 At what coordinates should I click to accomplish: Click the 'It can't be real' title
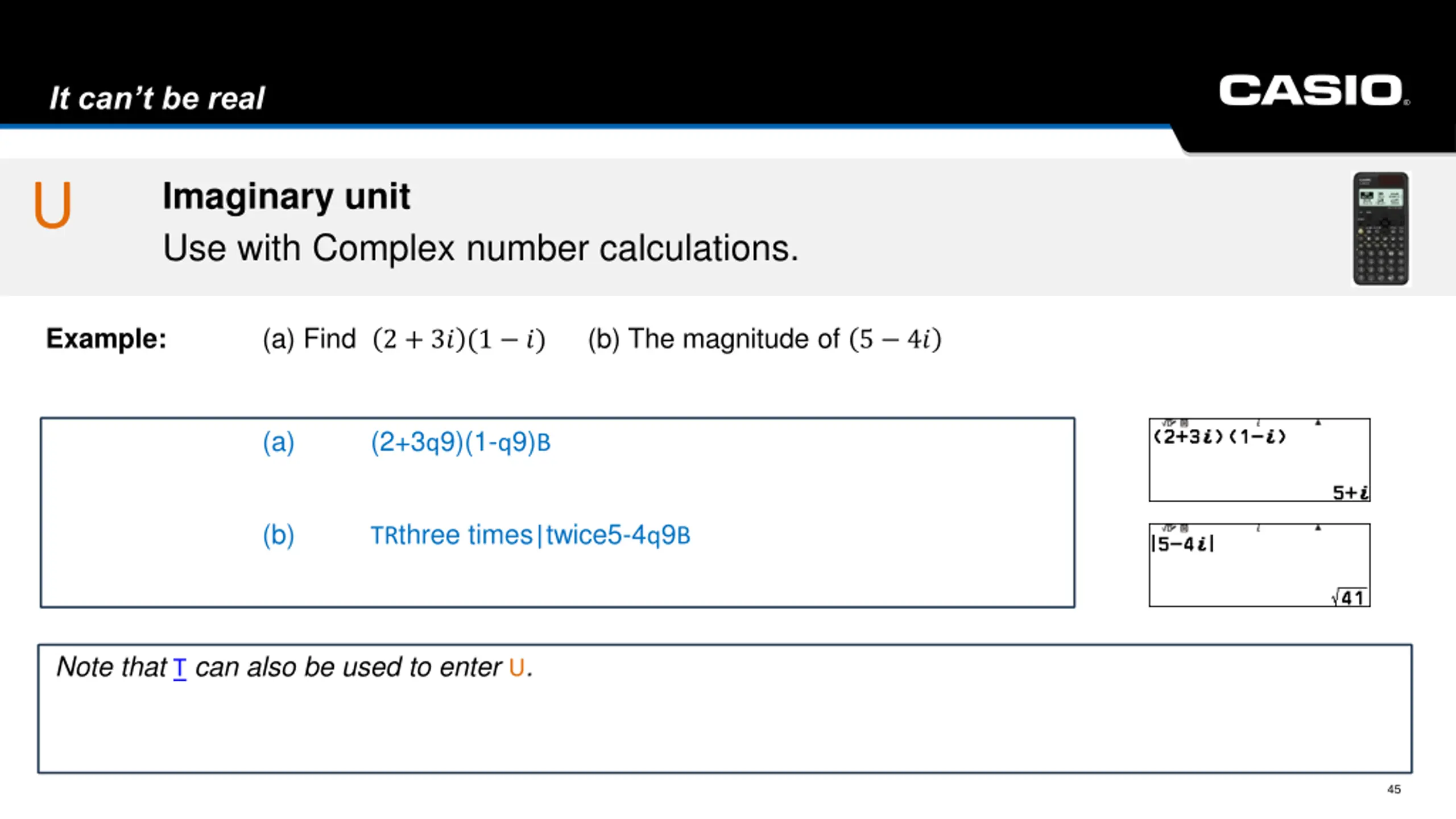pos(157,98)
